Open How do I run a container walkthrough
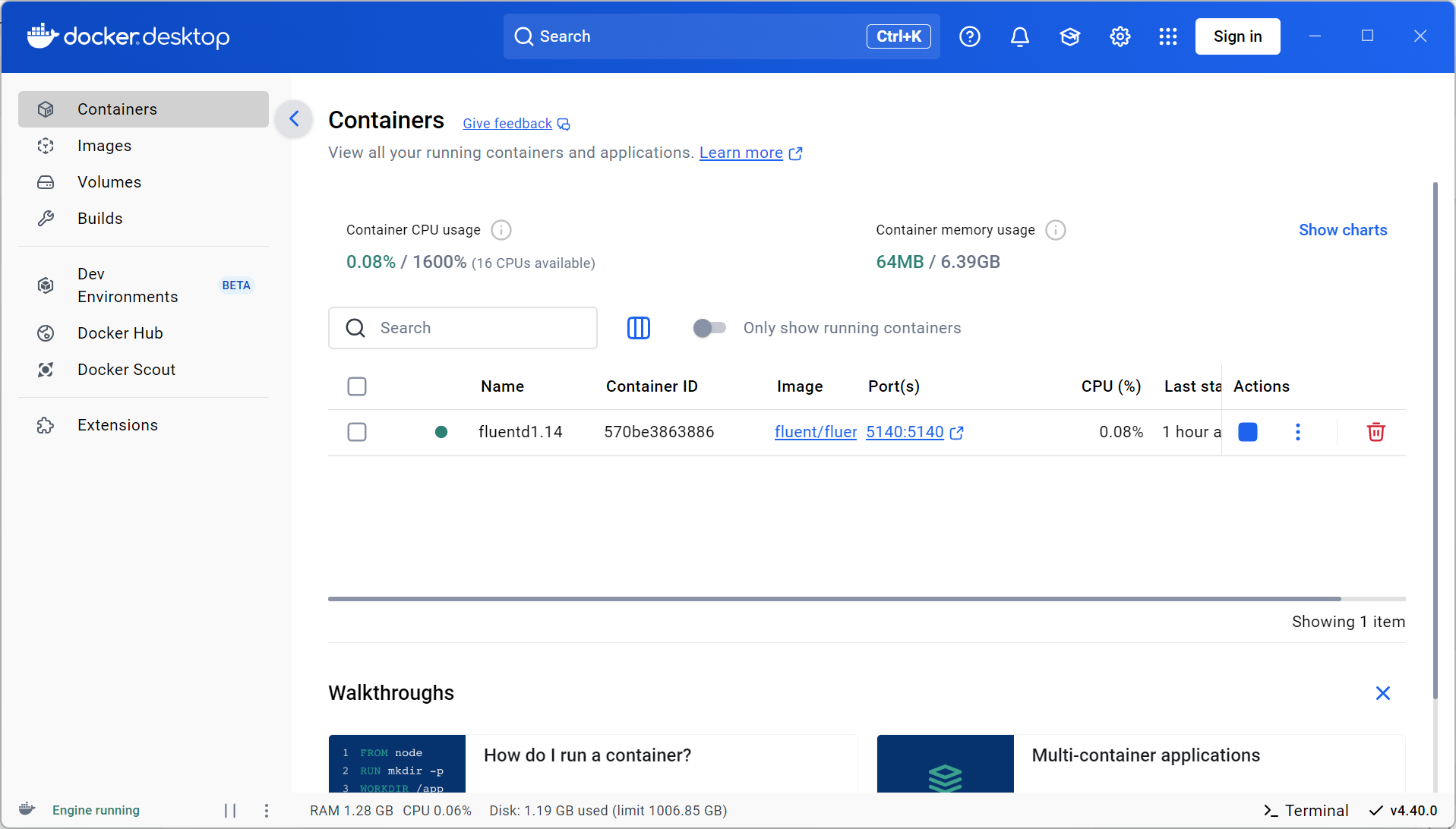This screenshot has width=1456, height=829. [x=592, y=764]
